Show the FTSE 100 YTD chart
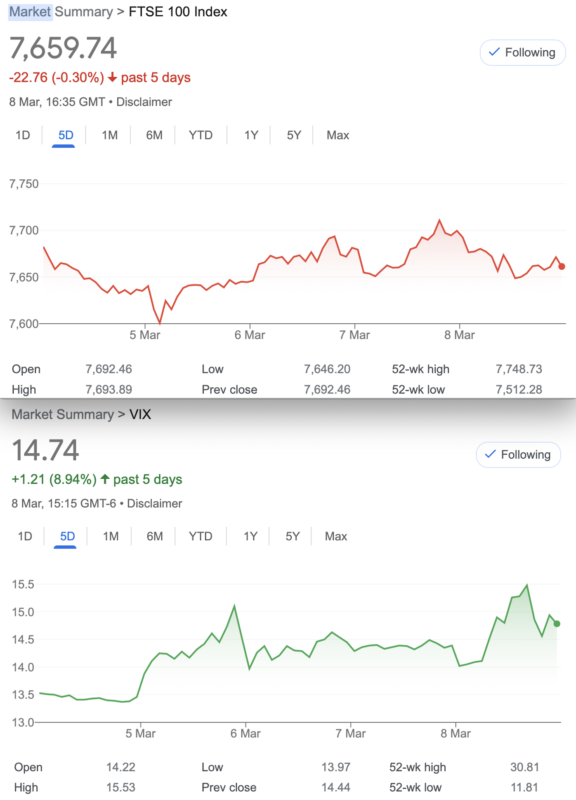The height and width of the screenshot is (800, 576). click(201, 135)
